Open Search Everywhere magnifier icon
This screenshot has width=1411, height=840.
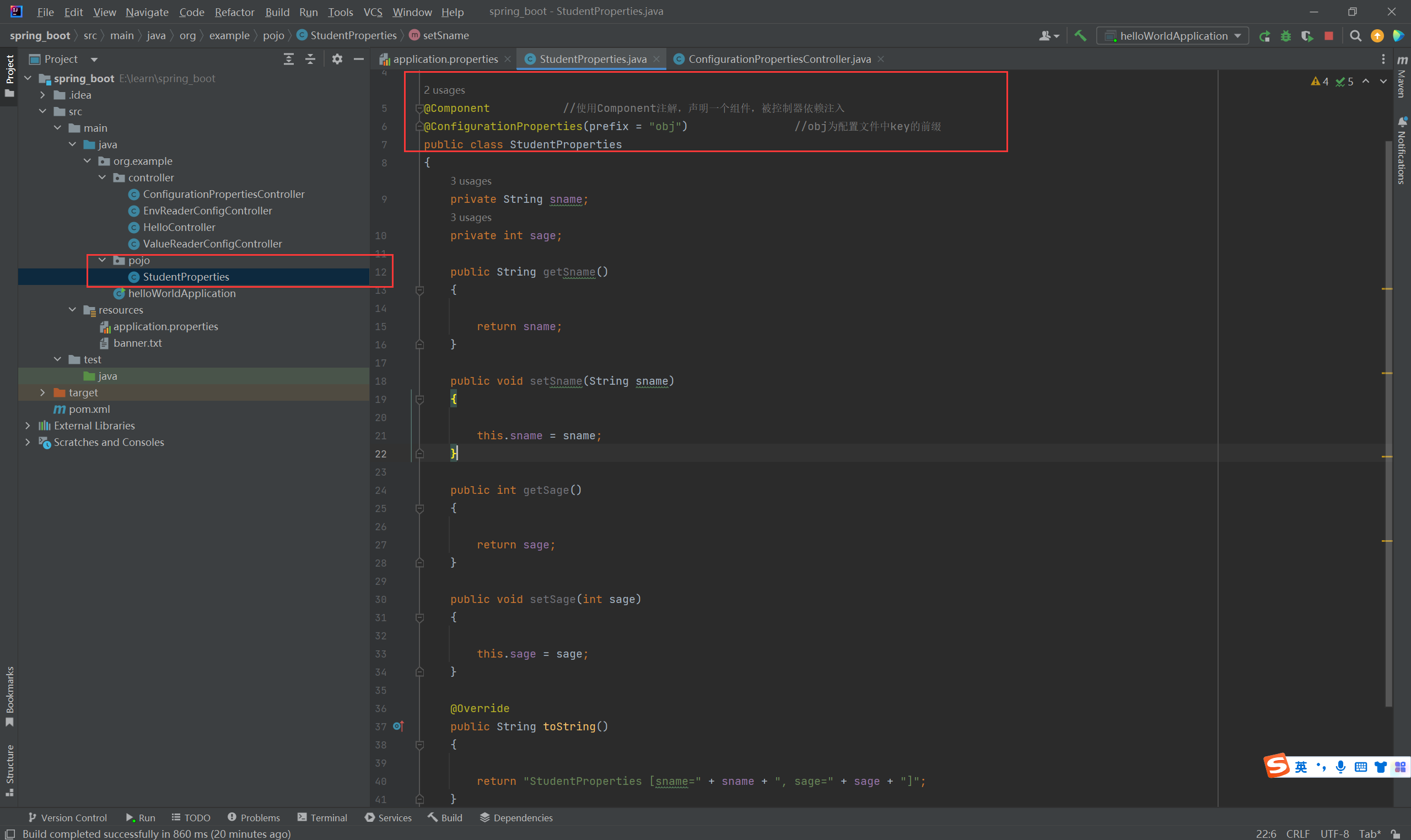[x=1355, y=36]
